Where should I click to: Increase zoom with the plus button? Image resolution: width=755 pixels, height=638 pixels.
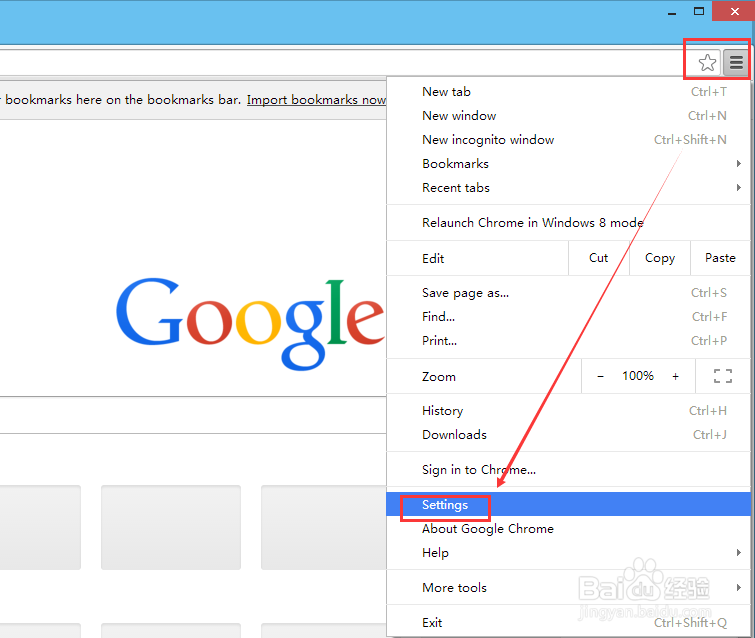coord(676,377)
